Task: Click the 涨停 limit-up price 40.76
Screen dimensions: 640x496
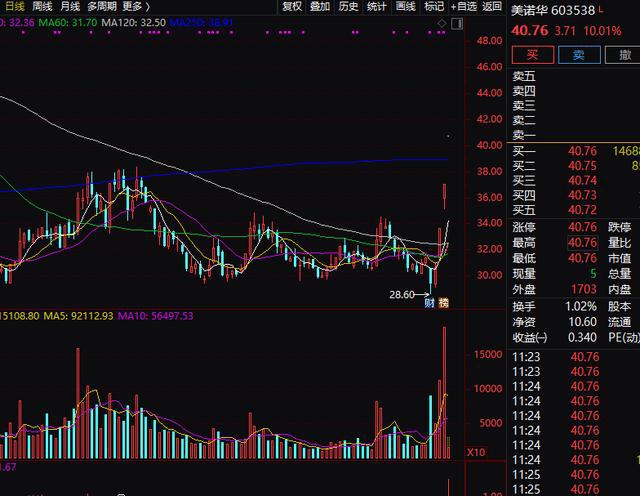Action: click(x=582, y=227)
